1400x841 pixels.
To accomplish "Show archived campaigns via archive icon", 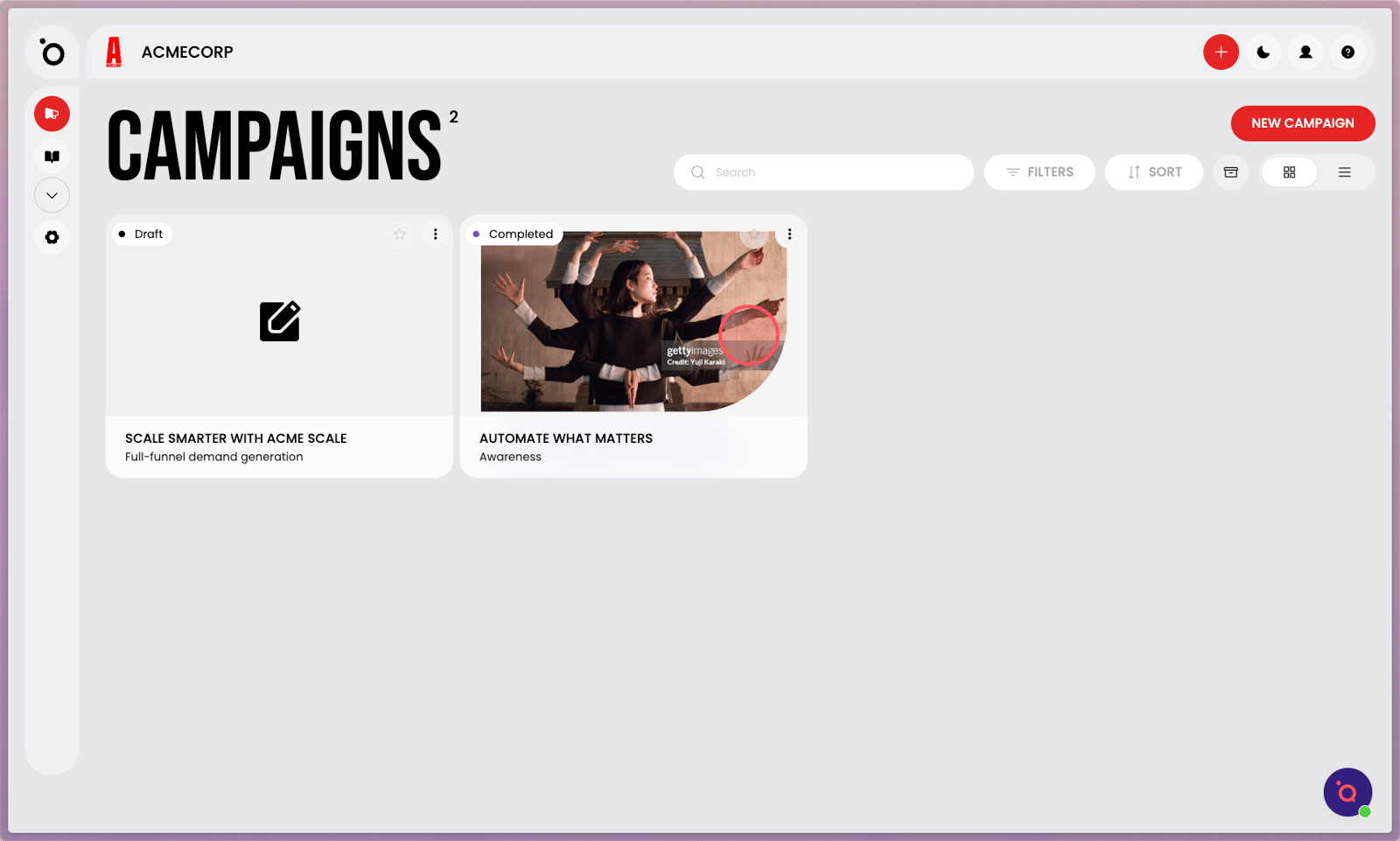I will [x=1231, y=172].
